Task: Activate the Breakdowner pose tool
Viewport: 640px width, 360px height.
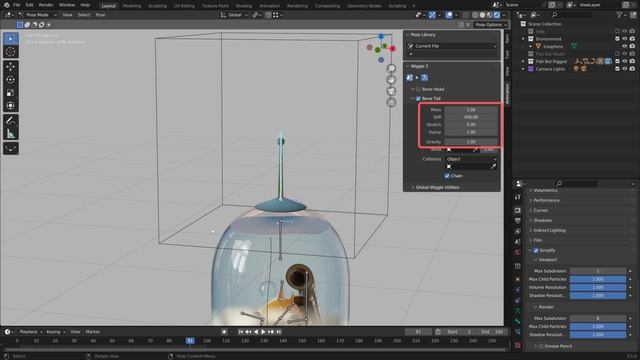Action: point(11,148)
